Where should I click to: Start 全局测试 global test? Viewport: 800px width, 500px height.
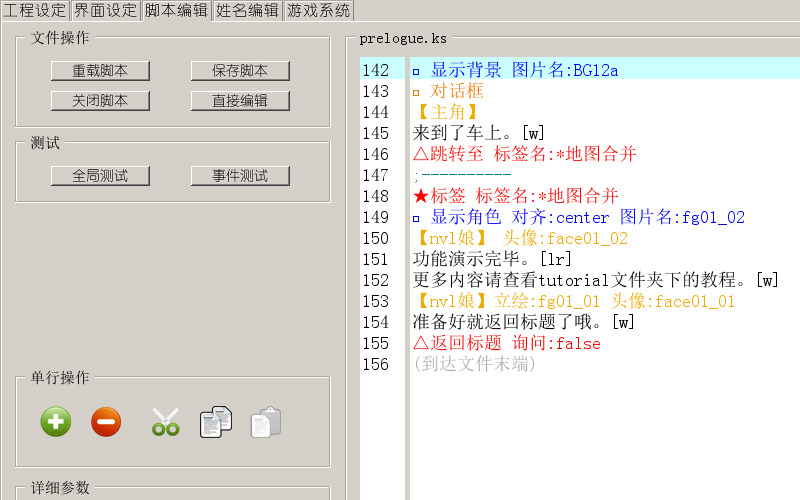100,176
